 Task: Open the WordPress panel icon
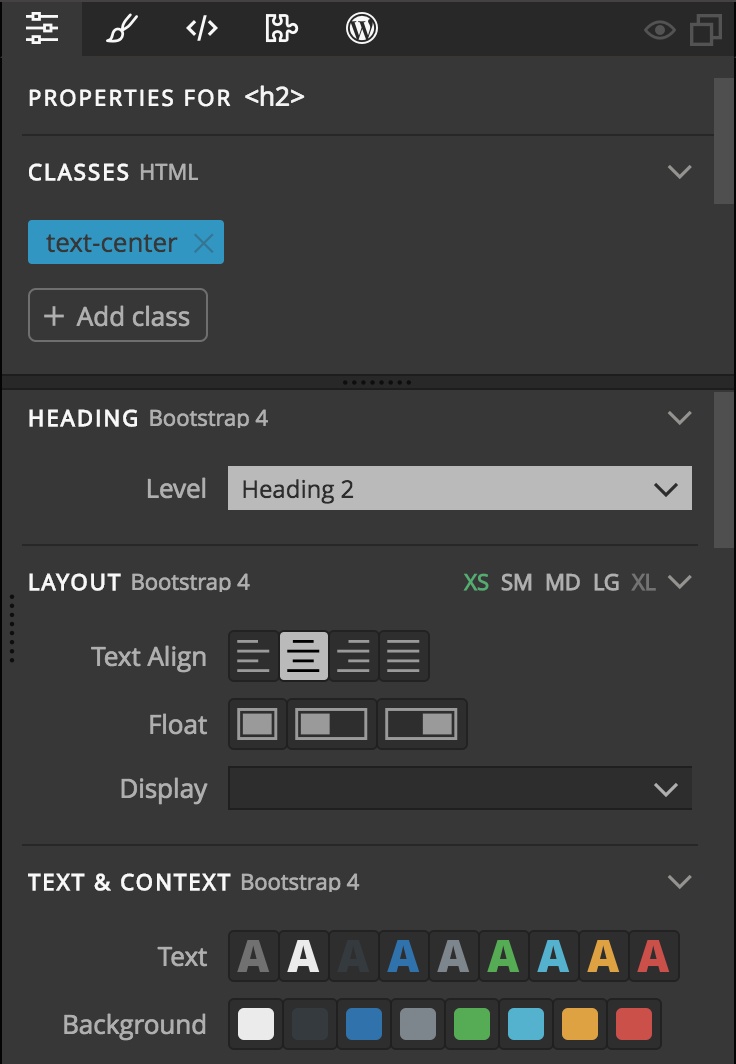(x=362, y=29)
